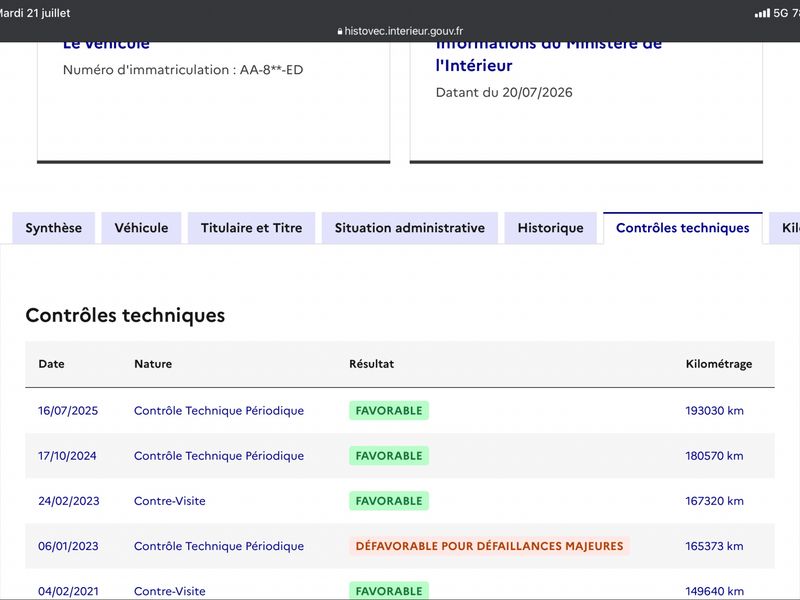The width and height of the screenshot is (800, 600).
Task: Open the Synthèse tab
Action: click(54, 228)
